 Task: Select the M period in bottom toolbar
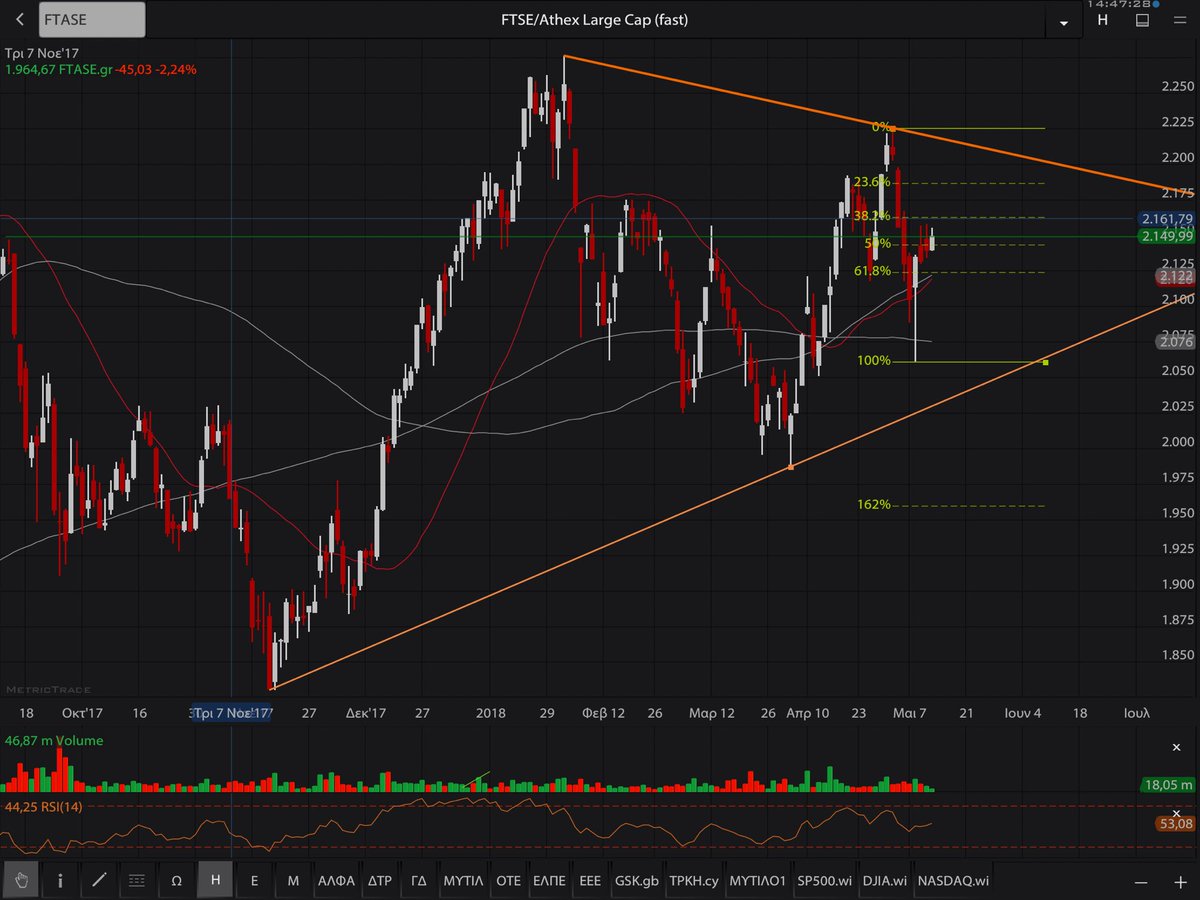[293, 880]
